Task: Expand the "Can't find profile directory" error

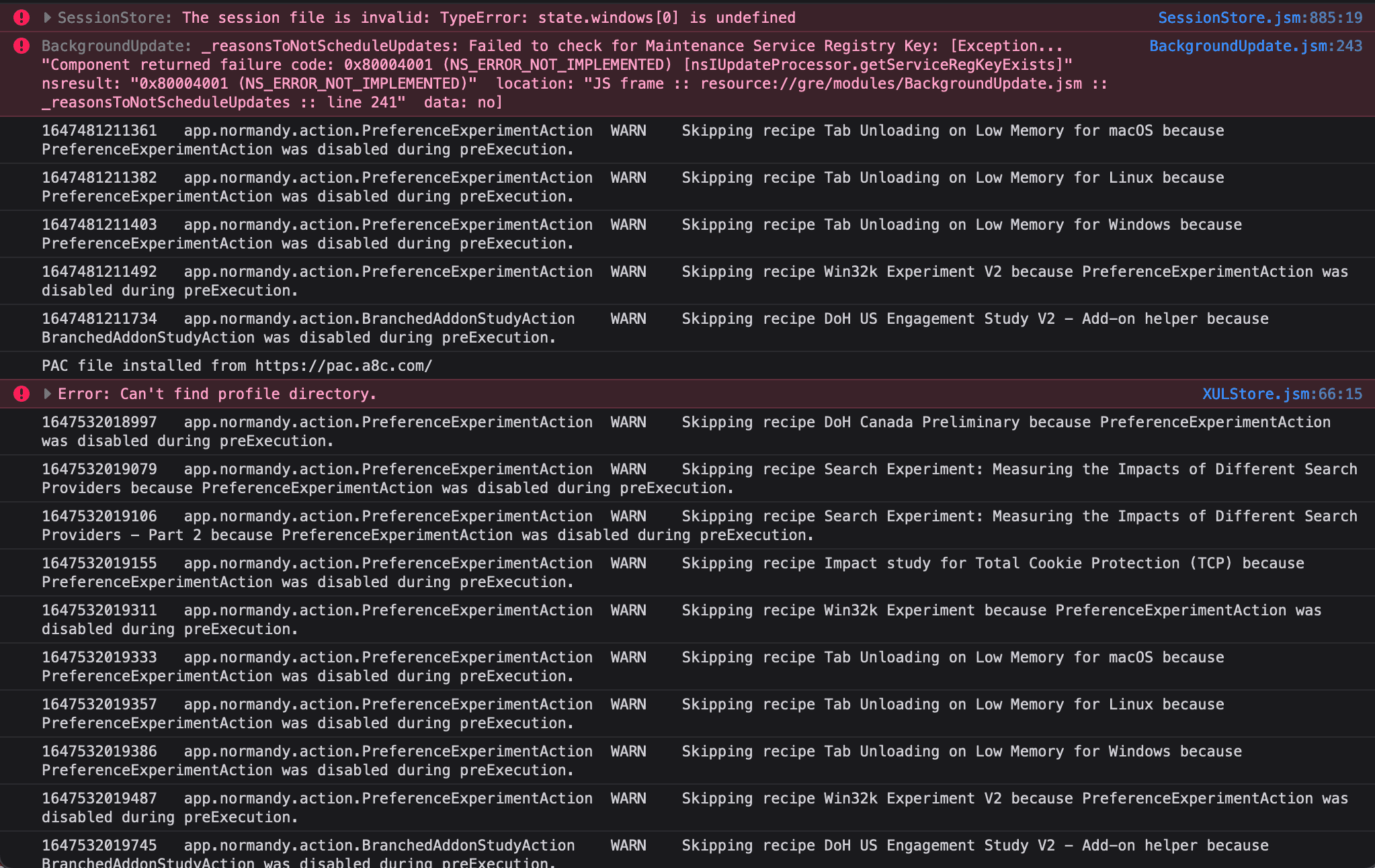Action: [47, 394]
